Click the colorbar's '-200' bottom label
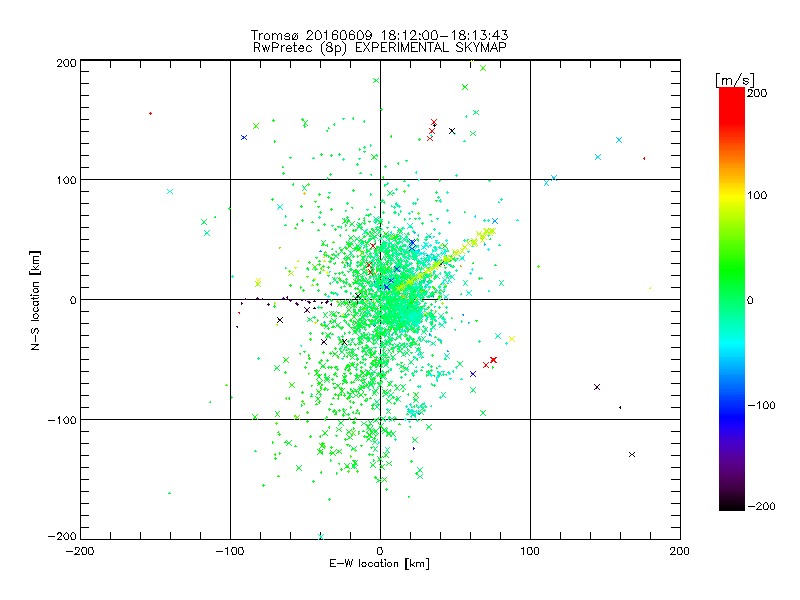This screenshot has height=600, width=800. coord(761,506)
